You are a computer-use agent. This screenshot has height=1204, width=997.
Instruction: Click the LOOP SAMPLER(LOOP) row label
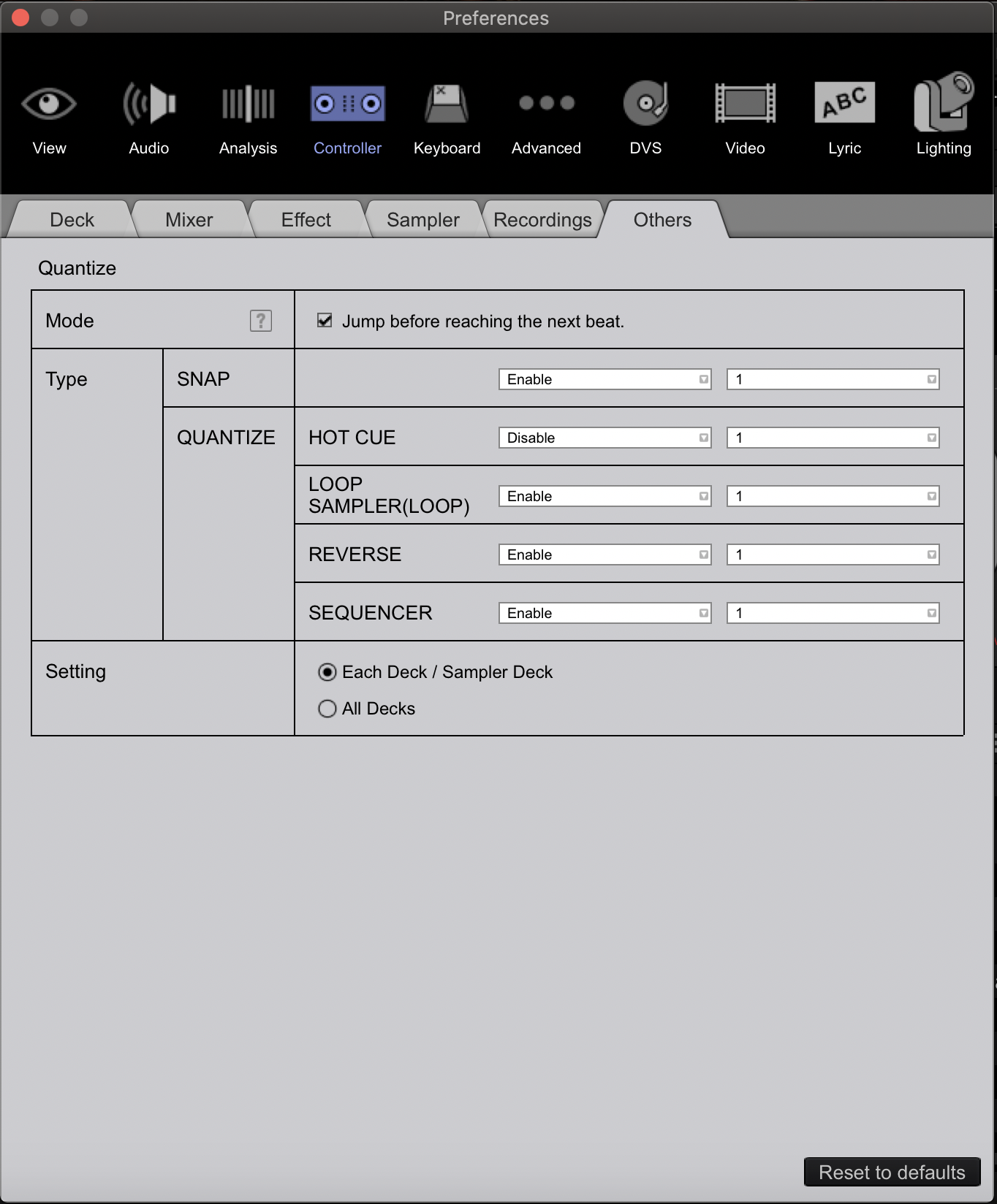389,495
